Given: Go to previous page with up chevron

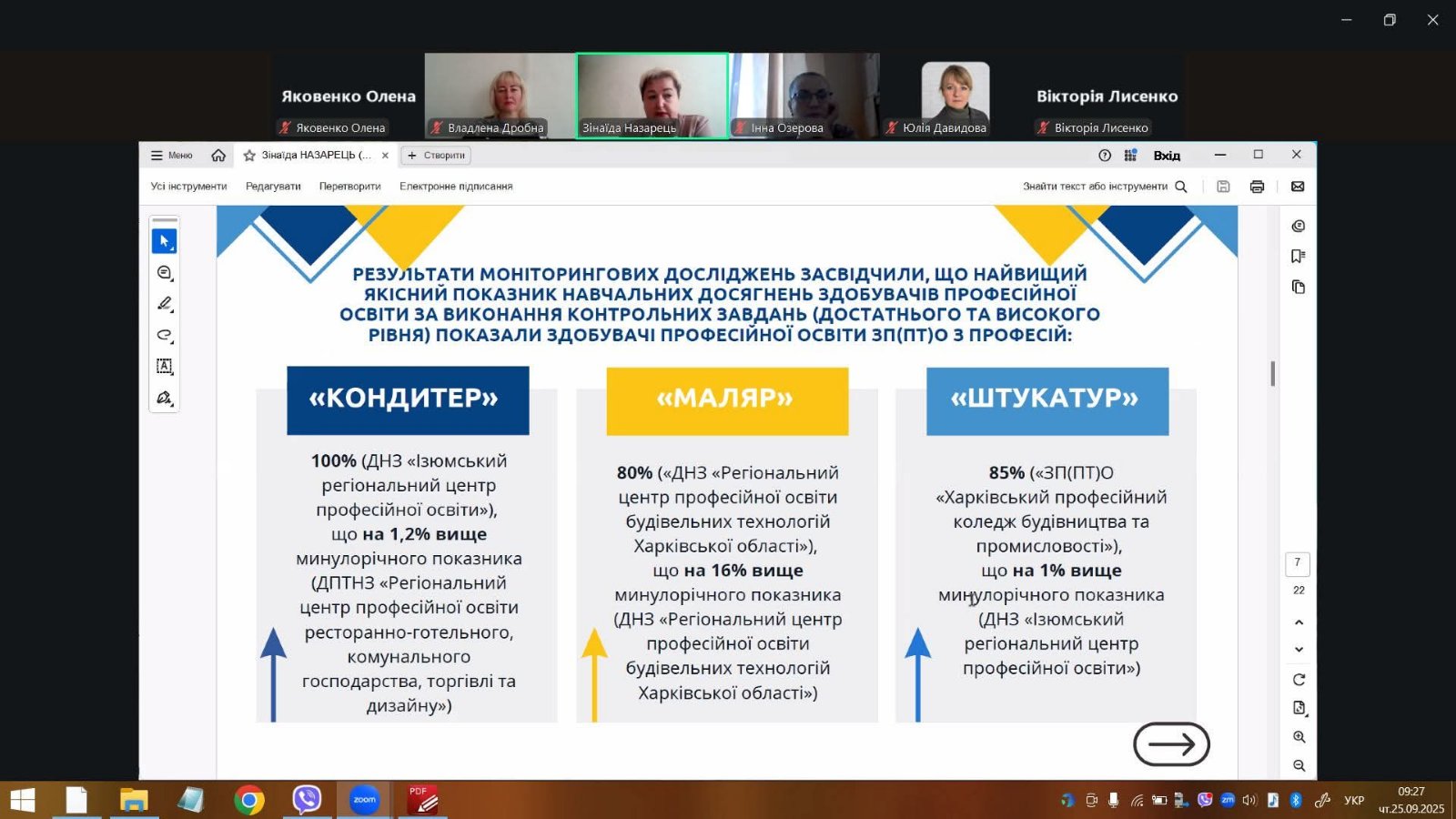Looking at the screenshot, I should click(x=1299, y=622).
